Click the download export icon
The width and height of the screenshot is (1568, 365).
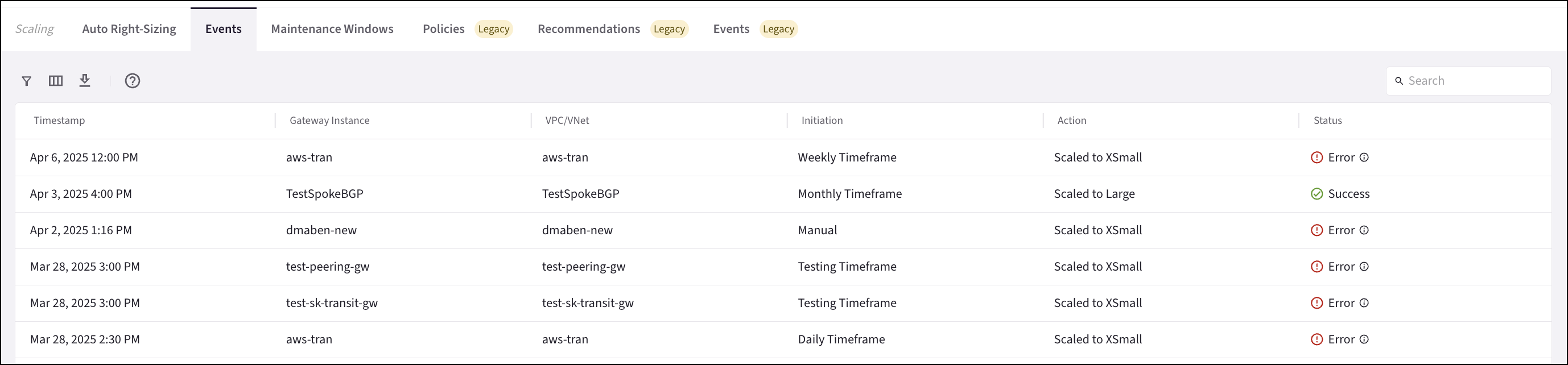(x=85, y=81)
